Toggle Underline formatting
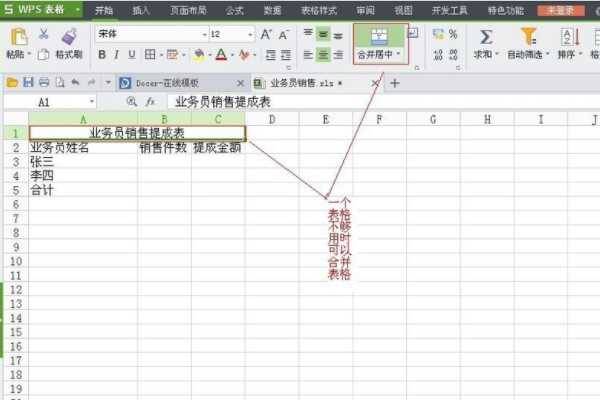This screenshot has height=400, width=600. pyautogui.click(x=131, y=54)
